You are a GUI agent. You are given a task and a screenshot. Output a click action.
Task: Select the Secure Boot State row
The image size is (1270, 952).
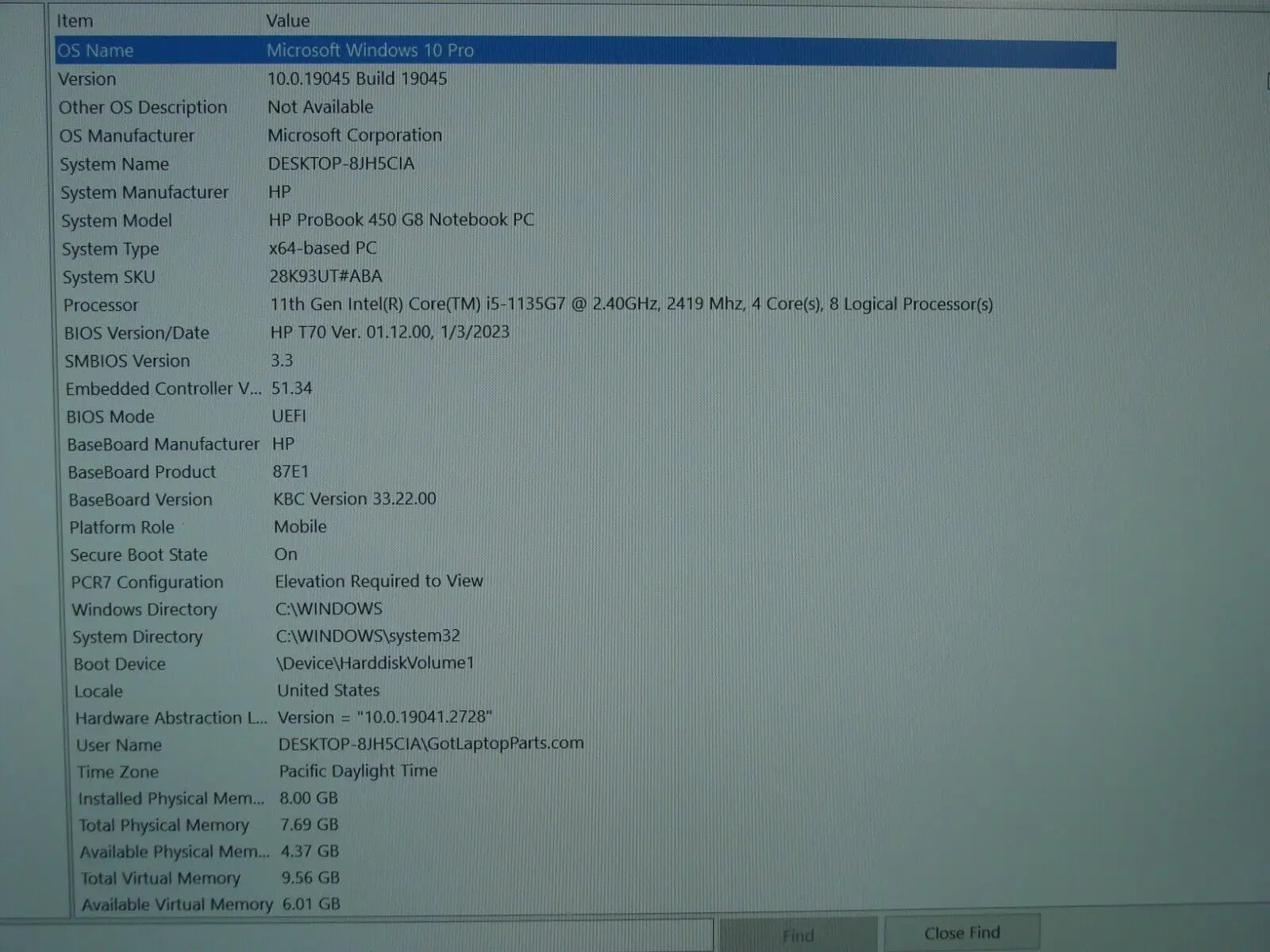tap(139, 555)
